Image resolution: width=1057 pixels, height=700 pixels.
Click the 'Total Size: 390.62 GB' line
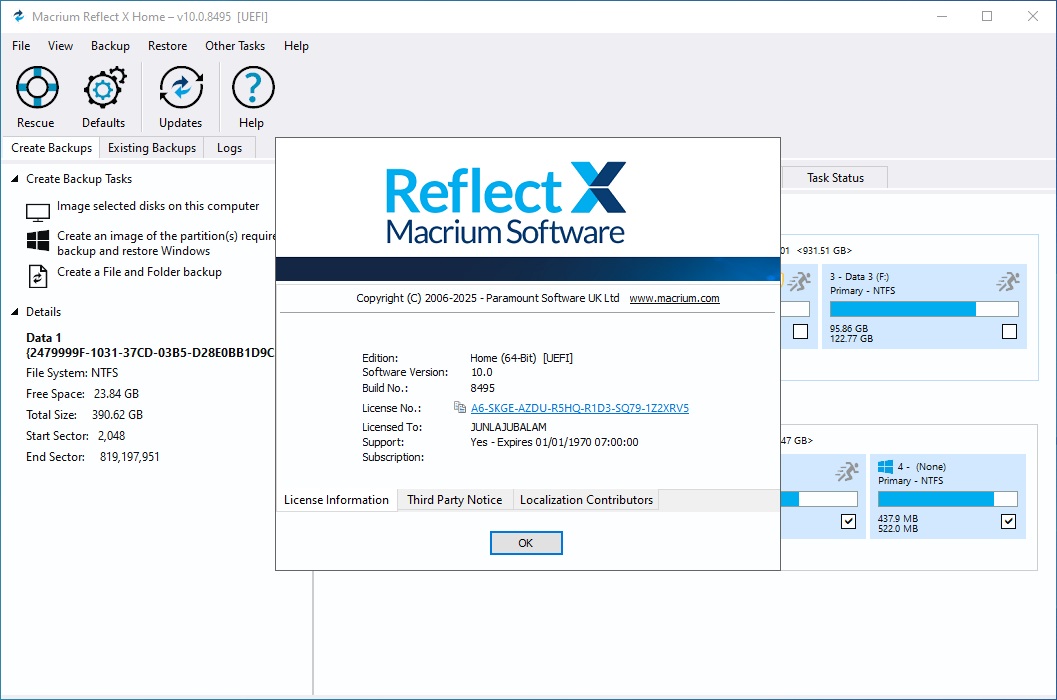tap(84, 415)
